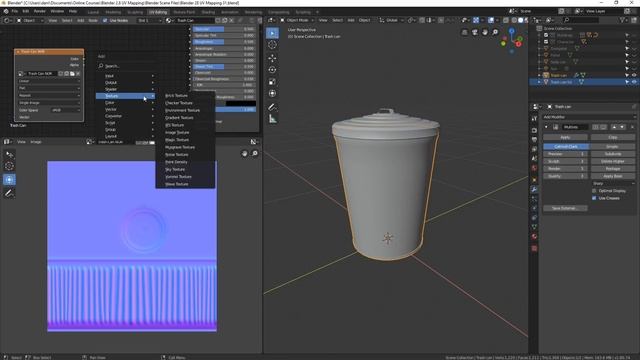This screenshot has height=360, width=640.
Task: Open the Slot 1 material slot dropdown
Action: click(x=149, y=20)
